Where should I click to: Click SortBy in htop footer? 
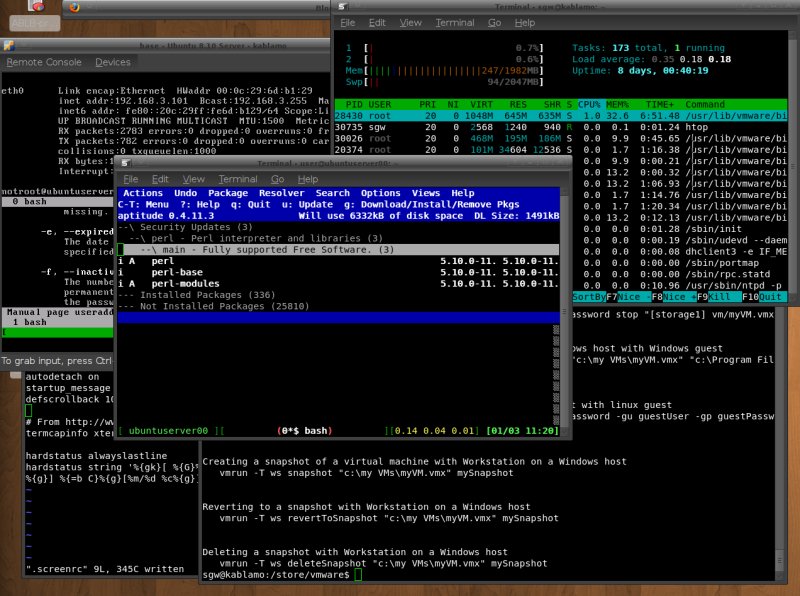[x=589, y=296]
